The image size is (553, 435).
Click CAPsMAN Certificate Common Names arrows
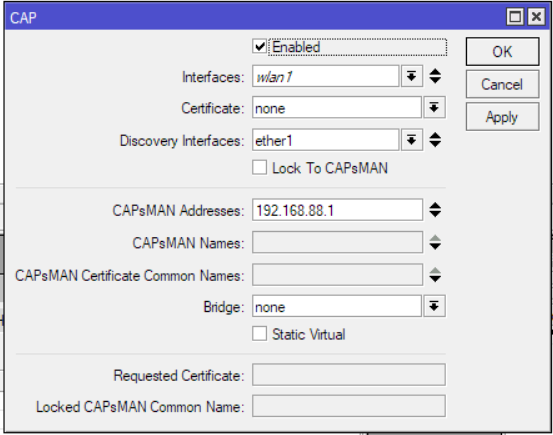(435, 275)
